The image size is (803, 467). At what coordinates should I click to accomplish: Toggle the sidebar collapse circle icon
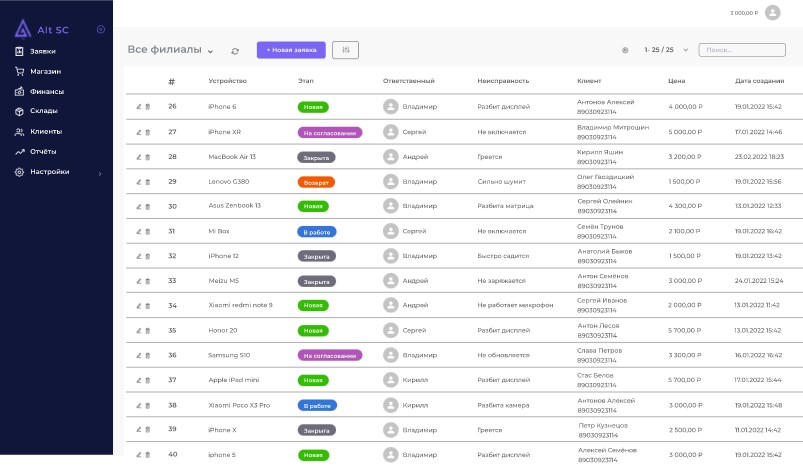(101, 29)
